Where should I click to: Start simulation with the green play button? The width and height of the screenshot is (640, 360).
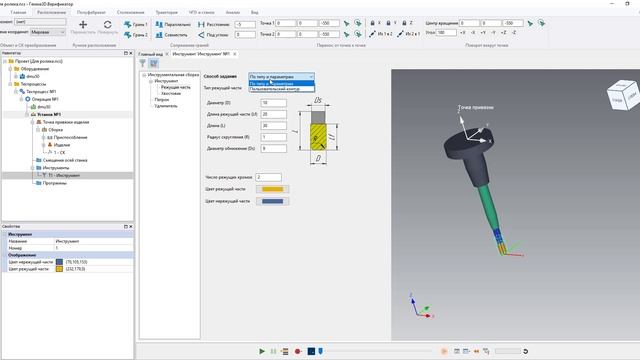pyautogui.click(x=262, y=351)
